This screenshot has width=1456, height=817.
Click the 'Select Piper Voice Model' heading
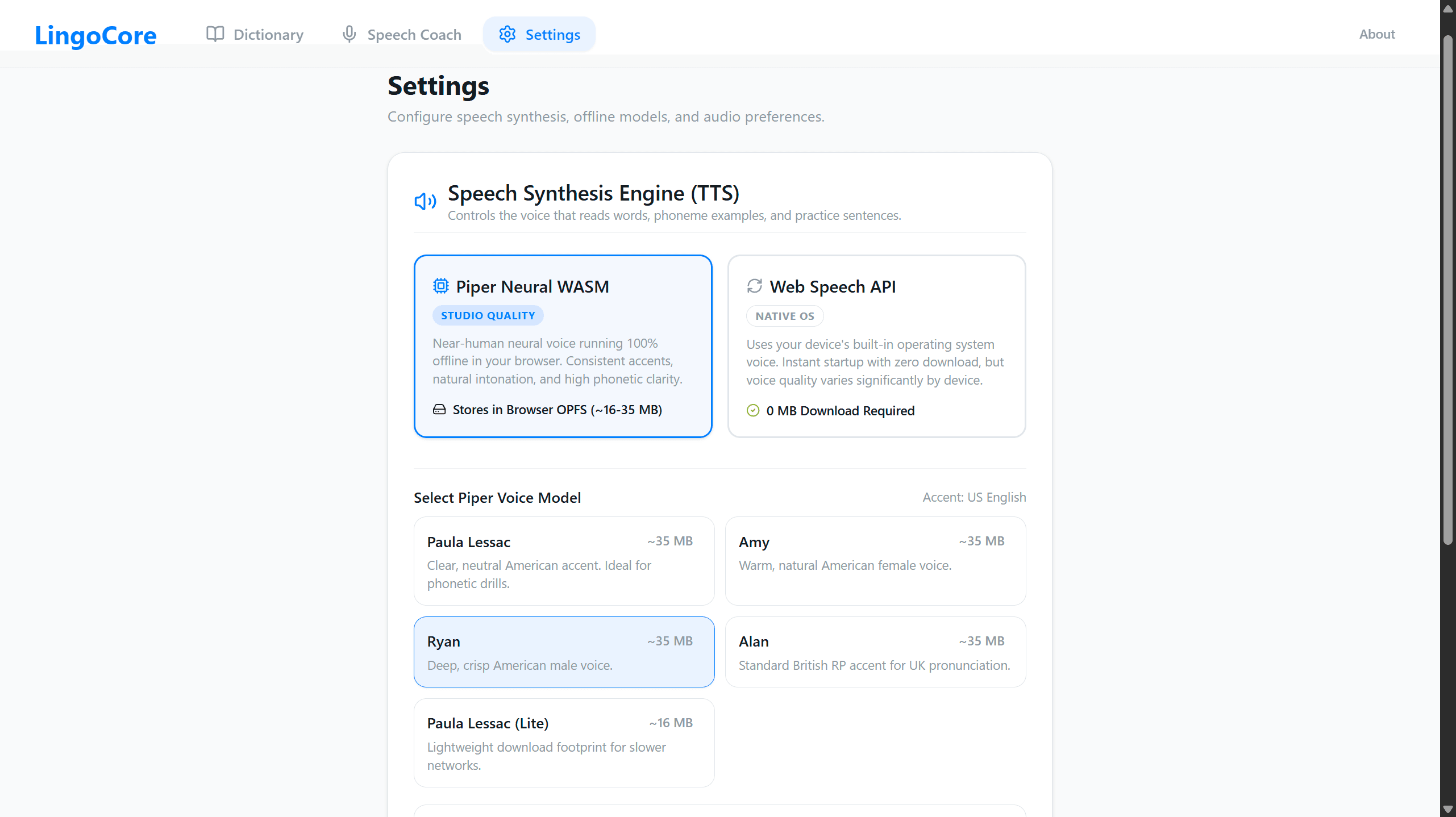(497, 498)
